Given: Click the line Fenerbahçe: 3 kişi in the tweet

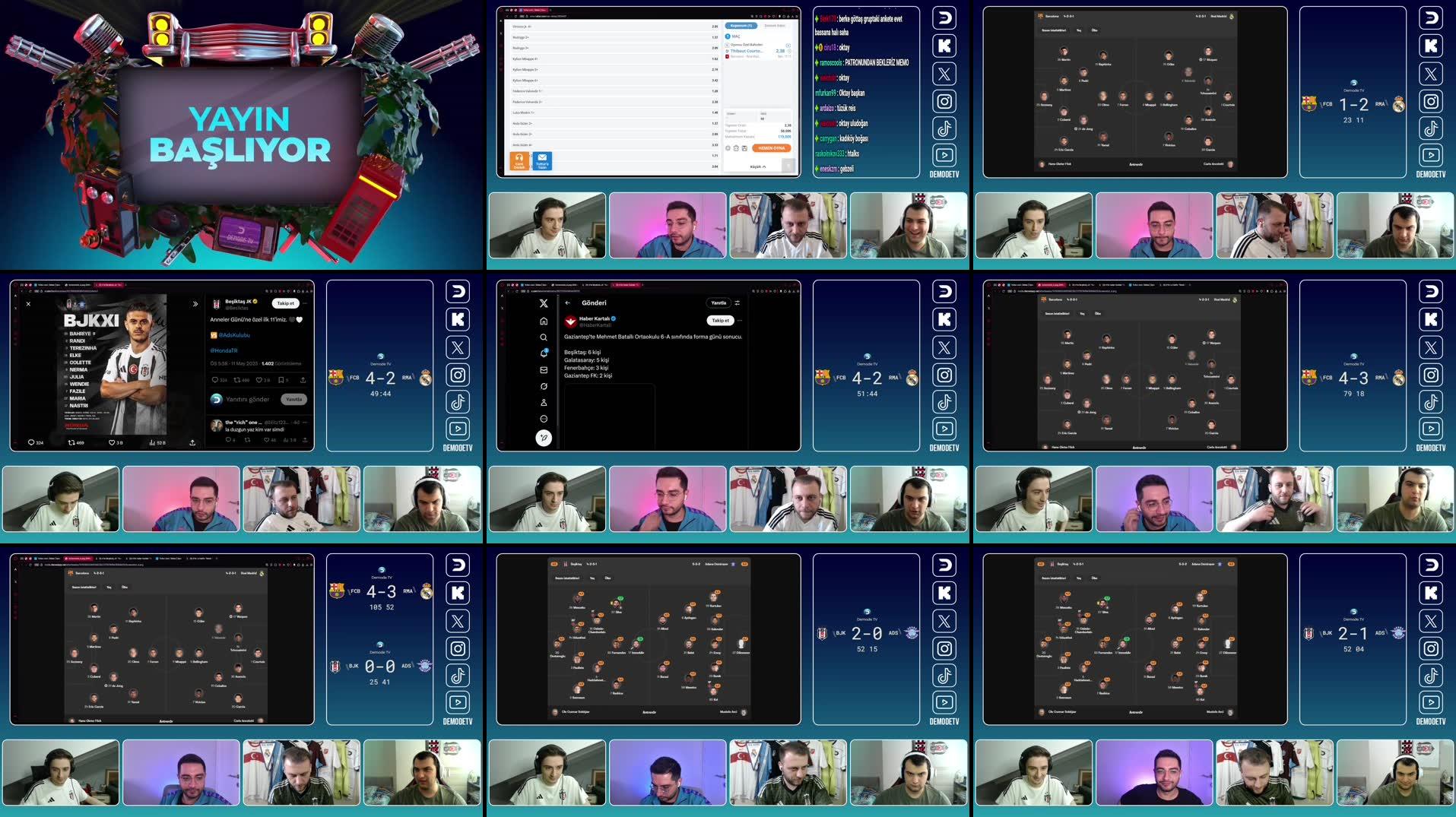Looking at the screenshot, I should [586, 368].
